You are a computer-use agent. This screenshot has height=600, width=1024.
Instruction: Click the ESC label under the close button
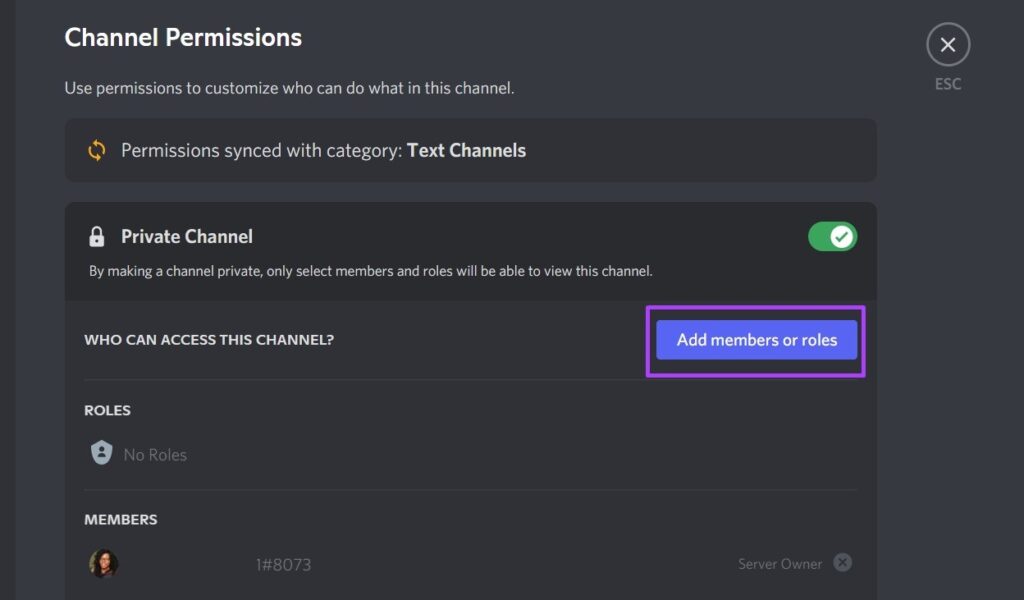click(948, 84)
